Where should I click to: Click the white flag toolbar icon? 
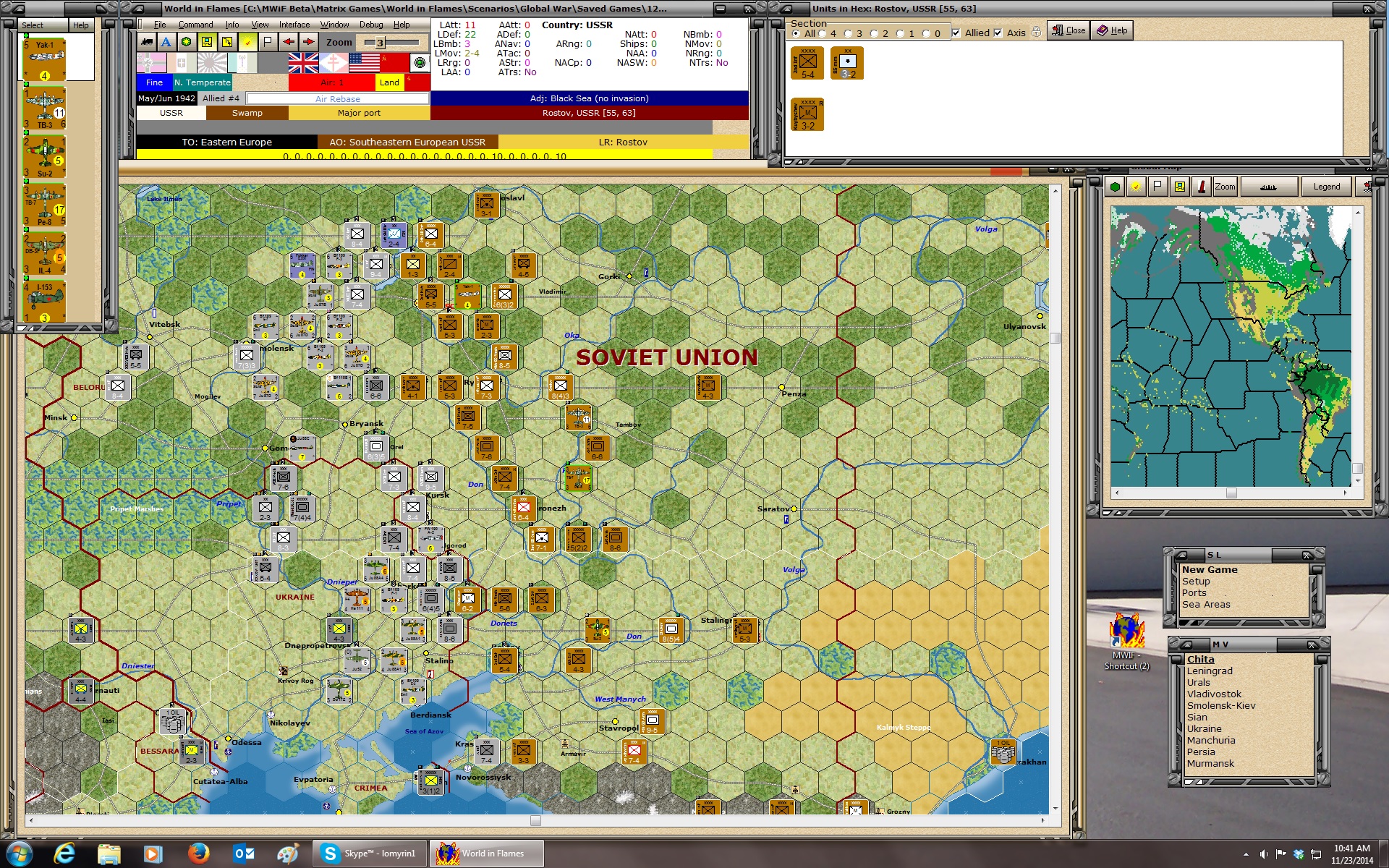[x=268, y=42]
